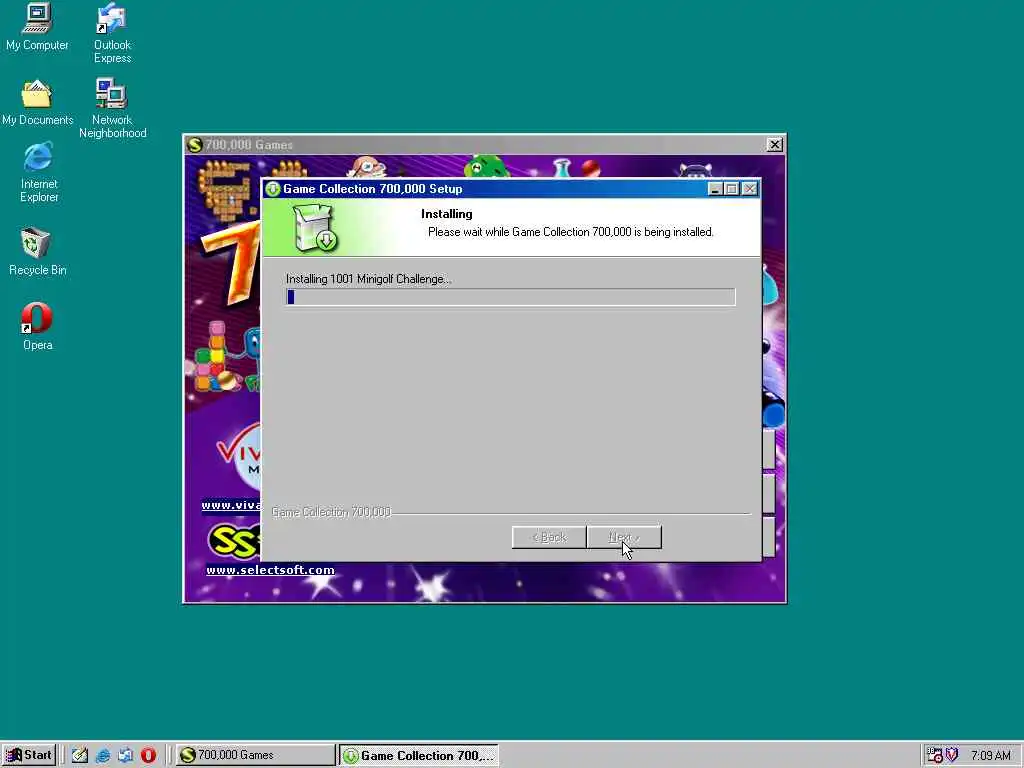Screen dimensions: 1024x768
Task: Click the installation progress bar
Action: coord(511,297)
